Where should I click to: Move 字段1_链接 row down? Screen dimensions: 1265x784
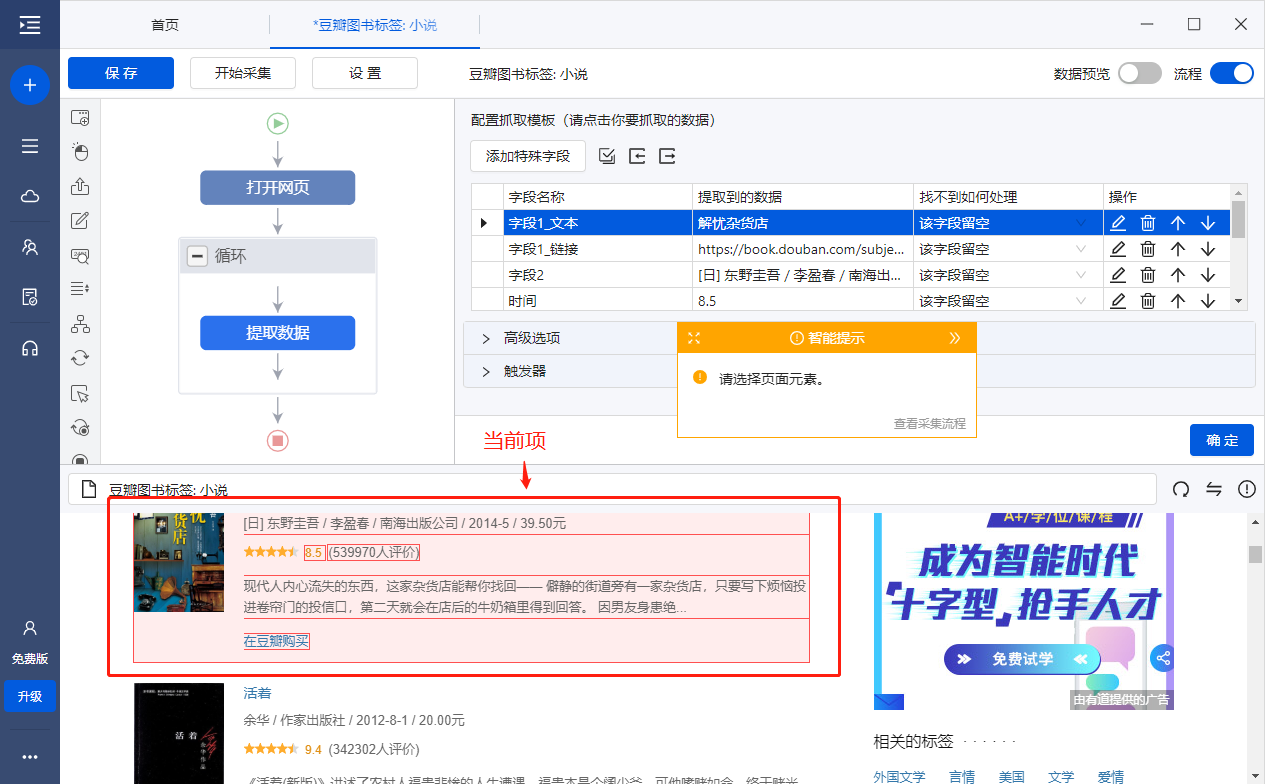point(1208,249)
